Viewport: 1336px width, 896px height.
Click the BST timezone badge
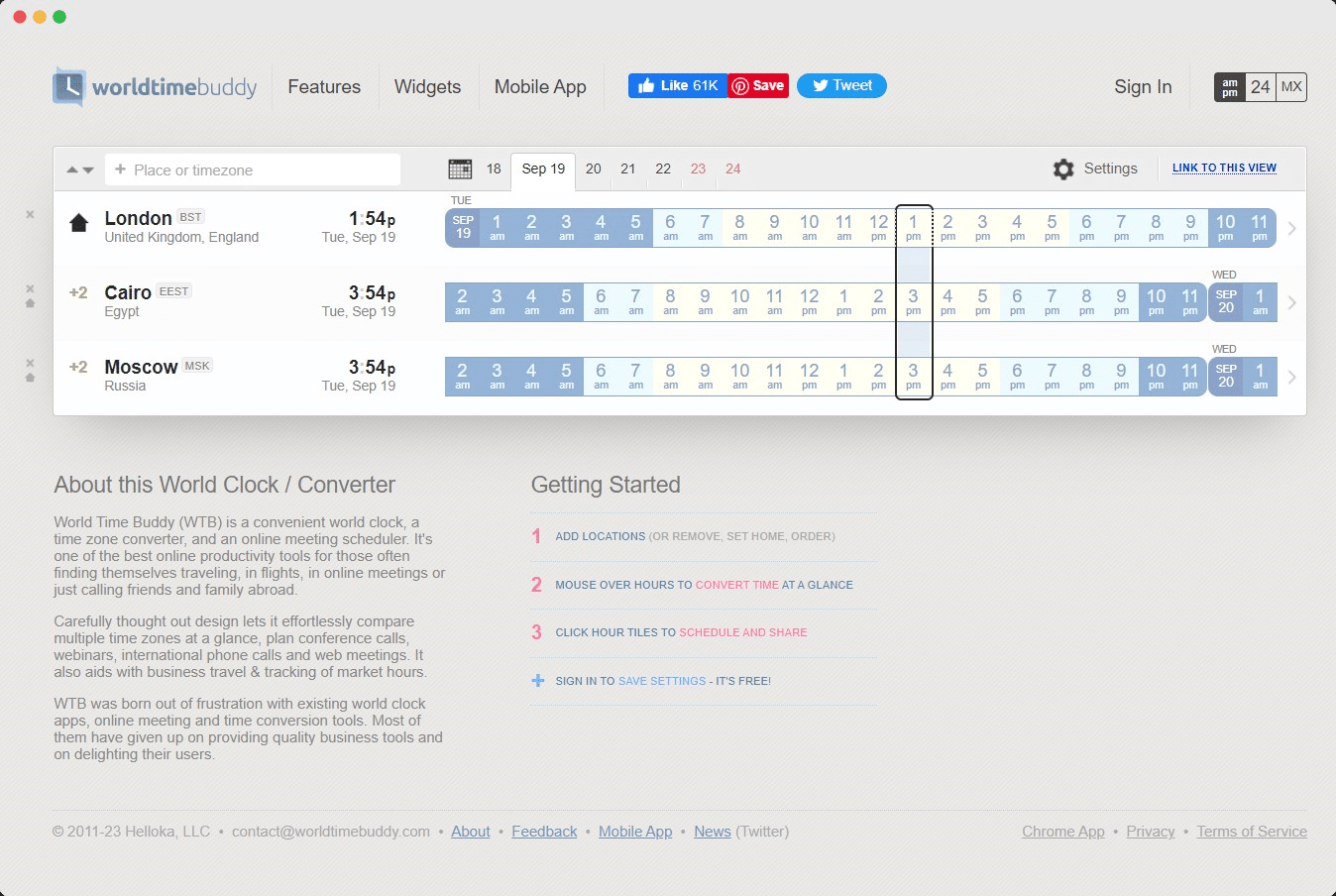coord(190,217)
